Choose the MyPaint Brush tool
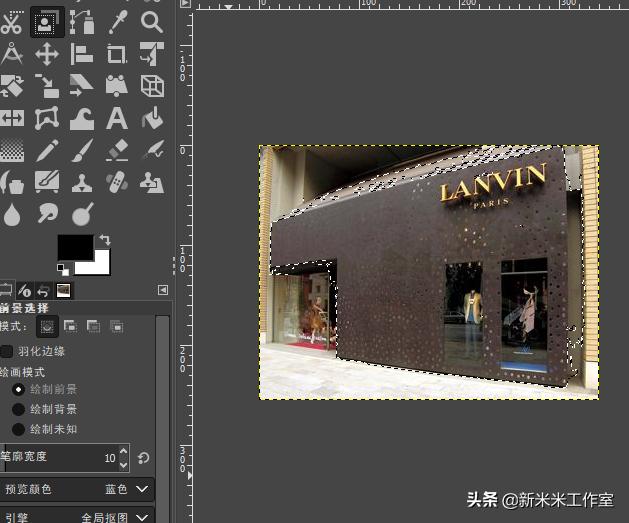 click(47, 182)
